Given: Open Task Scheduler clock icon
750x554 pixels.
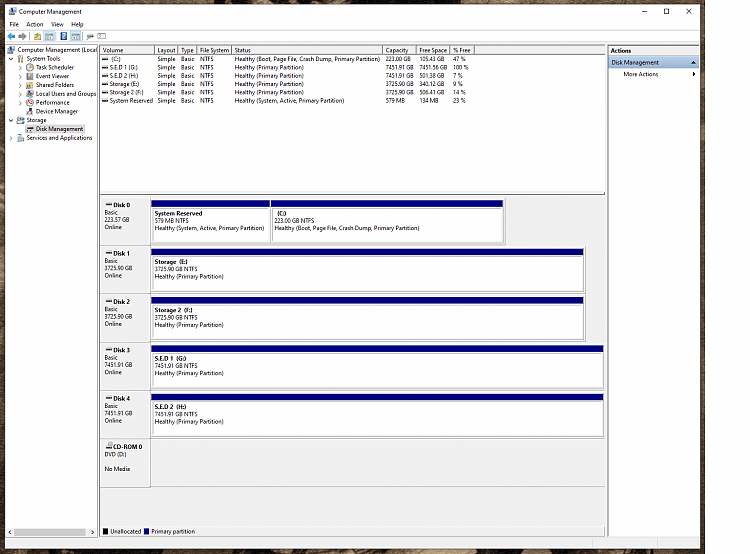Looking at the screenshot, I should [x=30, y=67].
